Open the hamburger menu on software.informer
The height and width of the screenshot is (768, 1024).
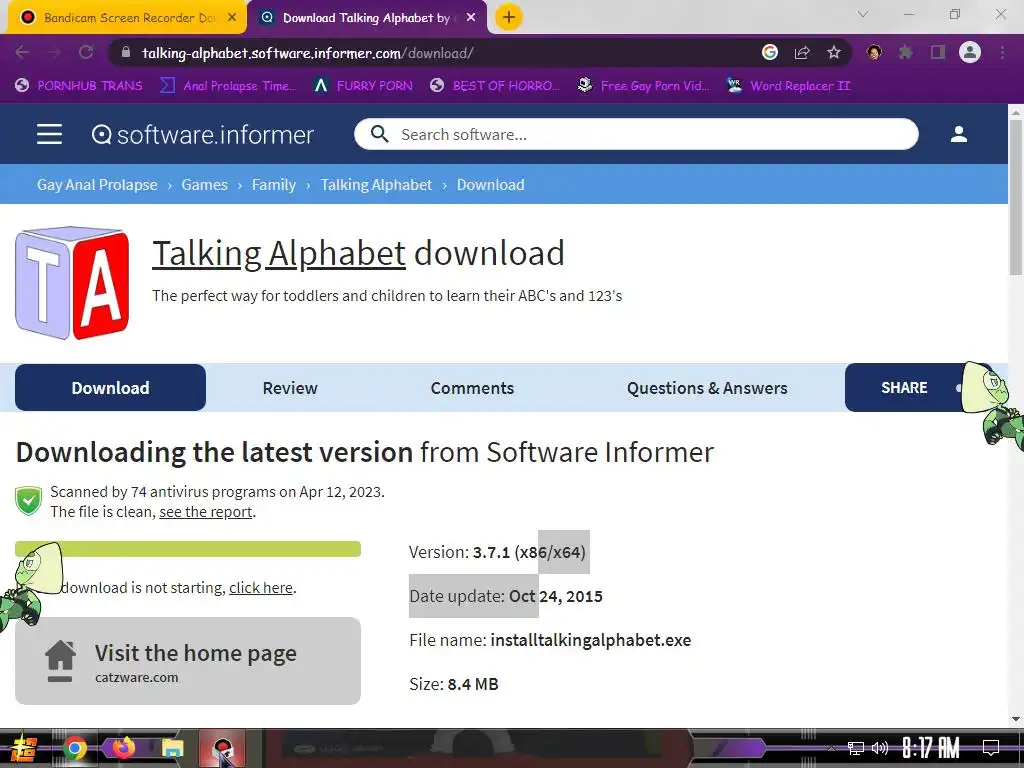(49, 135)
